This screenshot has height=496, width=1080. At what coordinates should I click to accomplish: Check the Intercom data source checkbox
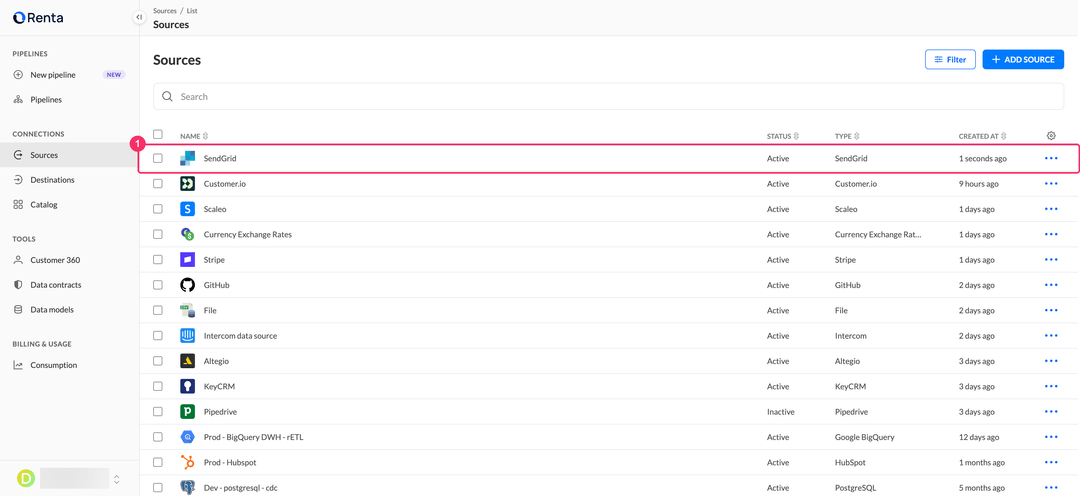[158, 335]
